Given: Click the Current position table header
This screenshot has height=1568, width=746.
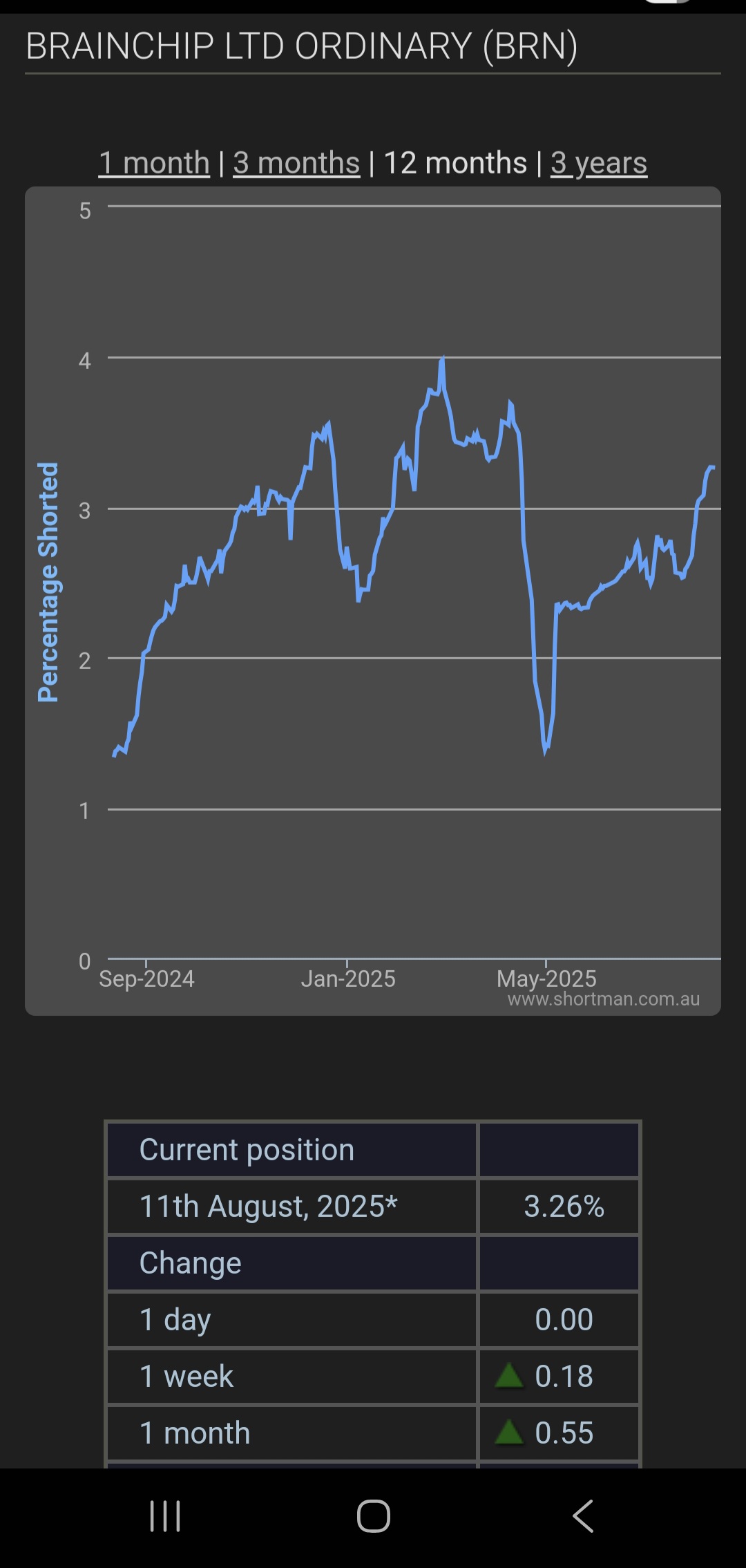Looking at the screenshot, I should pos(247,1150).
